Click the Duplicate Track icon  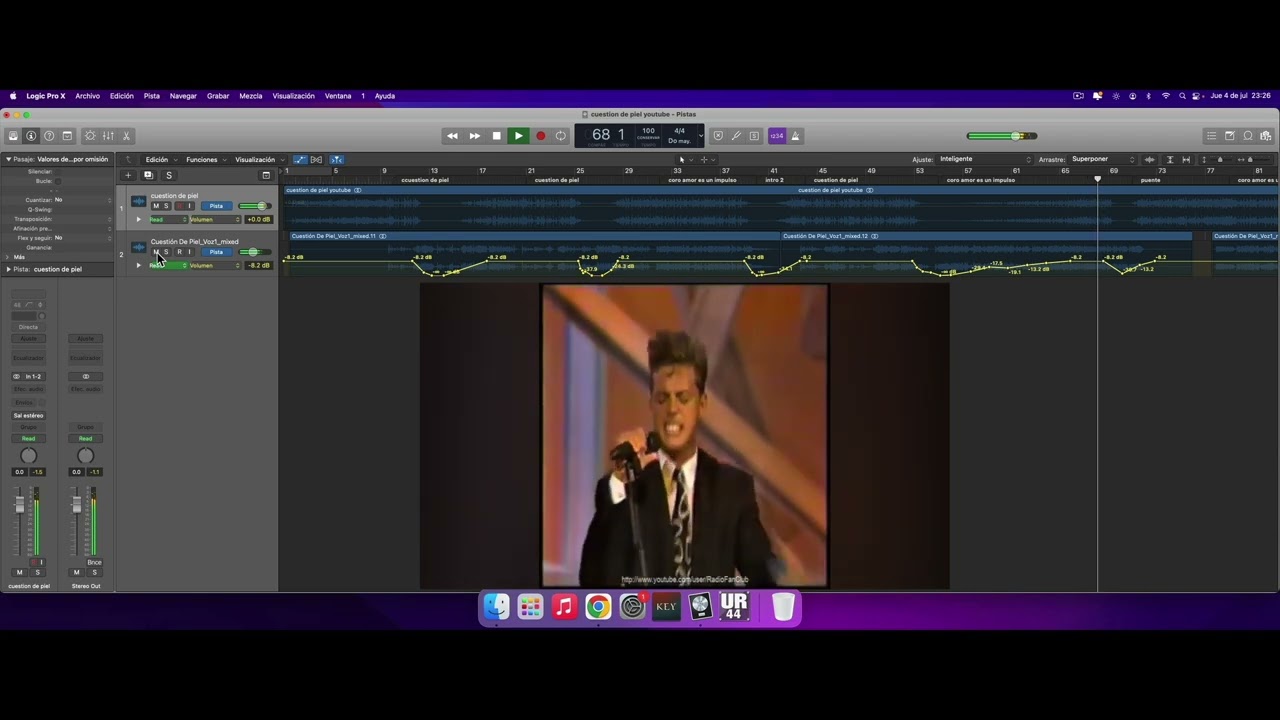point(148,175)
